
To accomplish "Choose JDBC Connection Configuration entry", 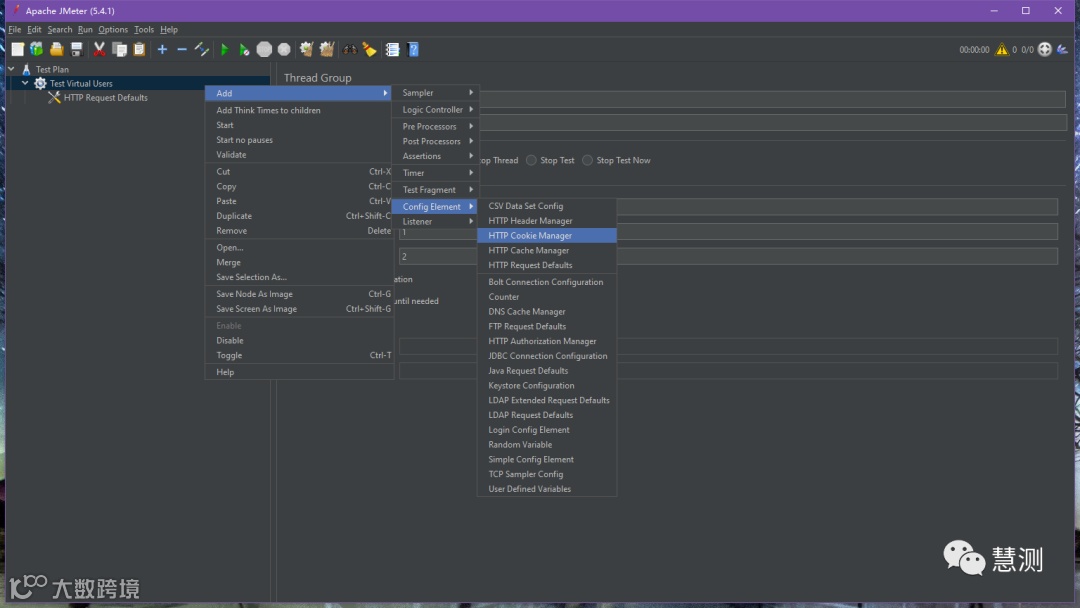I will click(x=547, y=356).
